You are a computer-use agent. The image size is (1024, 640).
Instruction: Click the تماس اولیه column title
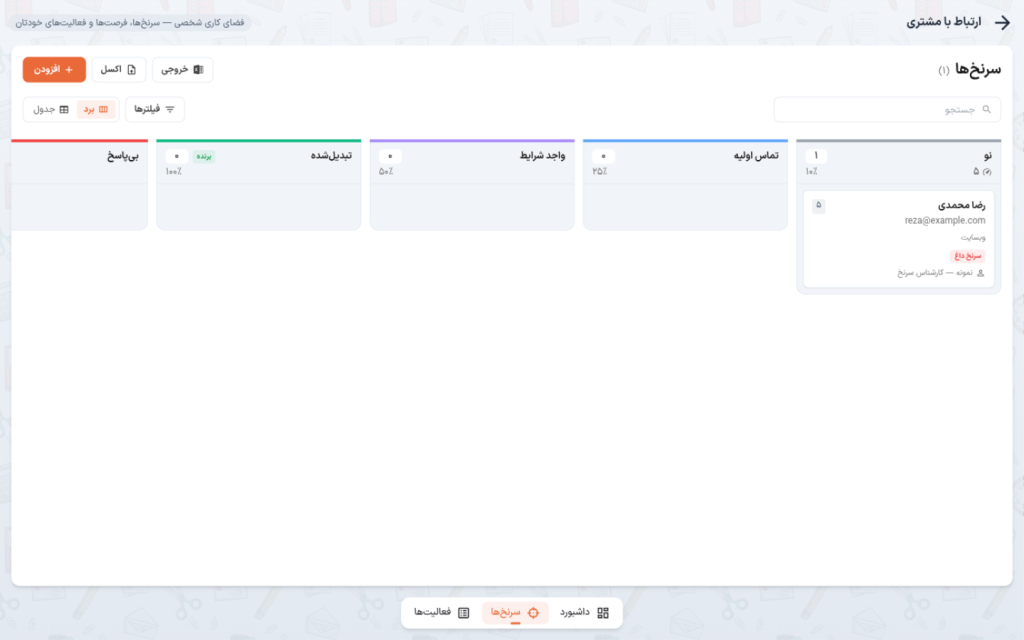tap(756, 155)
